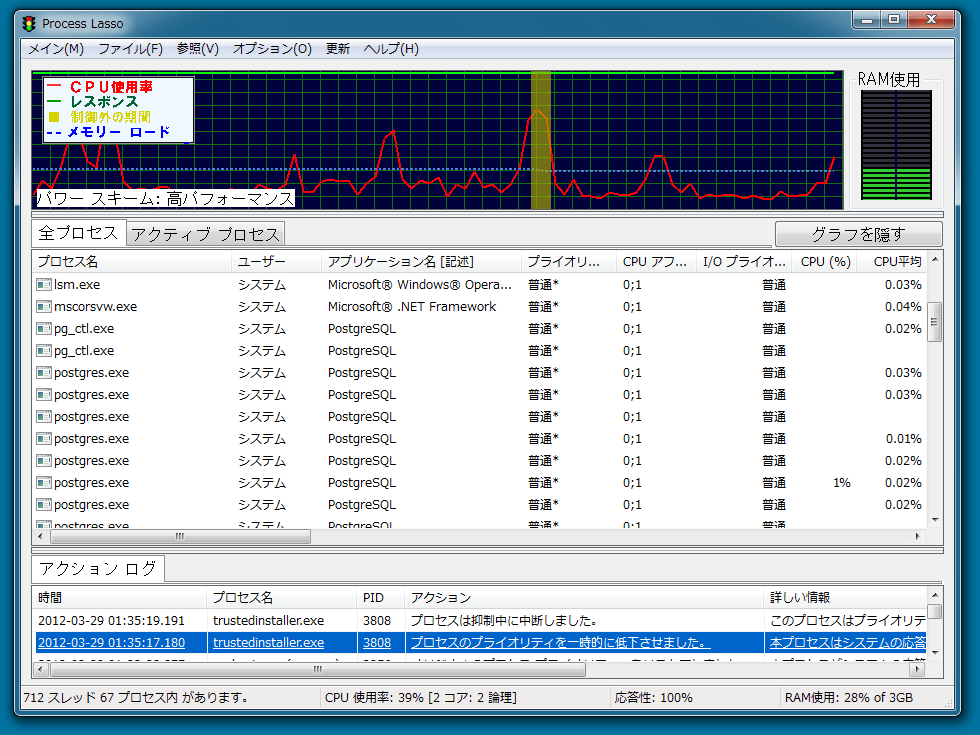The width and height of the screenshot is (980, 735).
Task: Sort processes by プライオリ... column
Action: coord(569,262)
